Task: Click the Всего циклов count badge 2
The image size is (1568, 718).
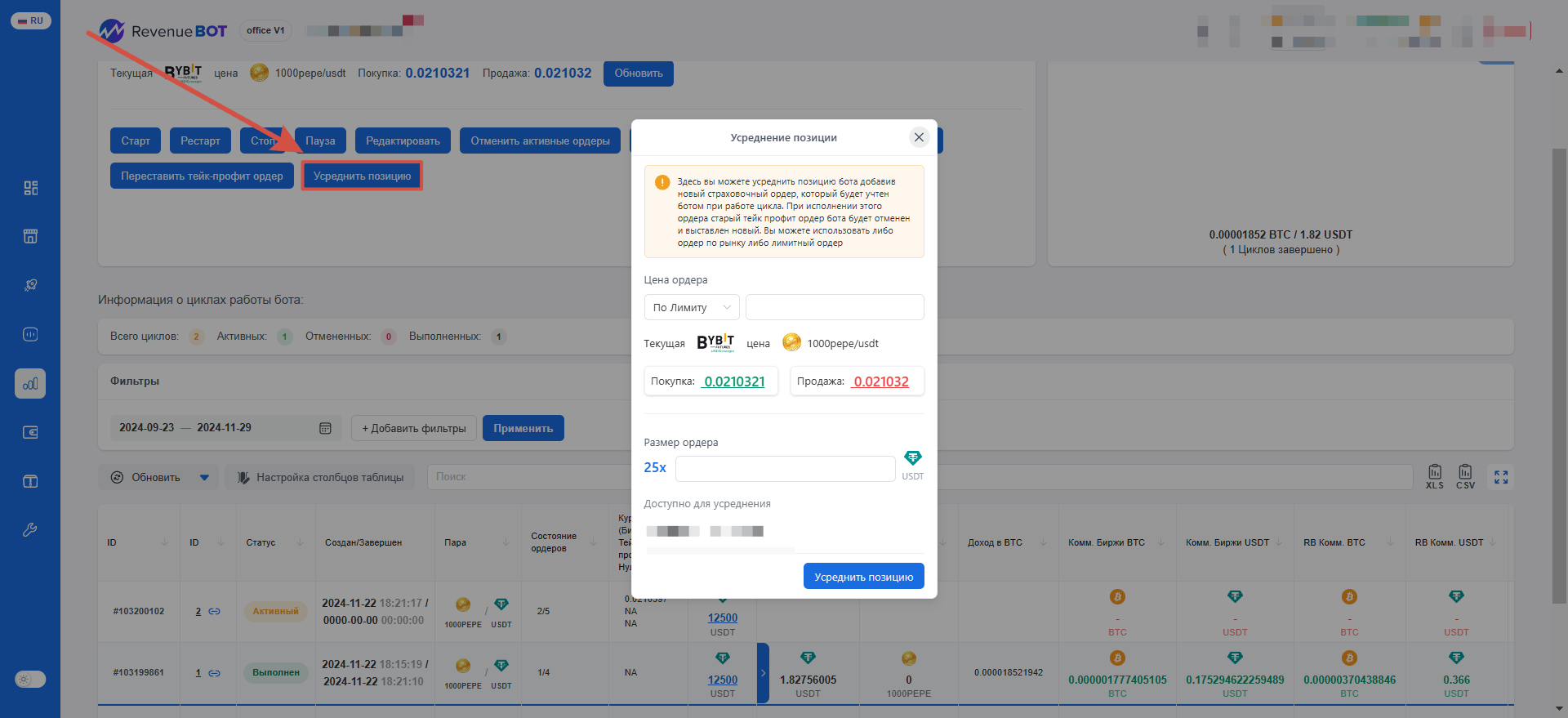Action: click(196, 337)
